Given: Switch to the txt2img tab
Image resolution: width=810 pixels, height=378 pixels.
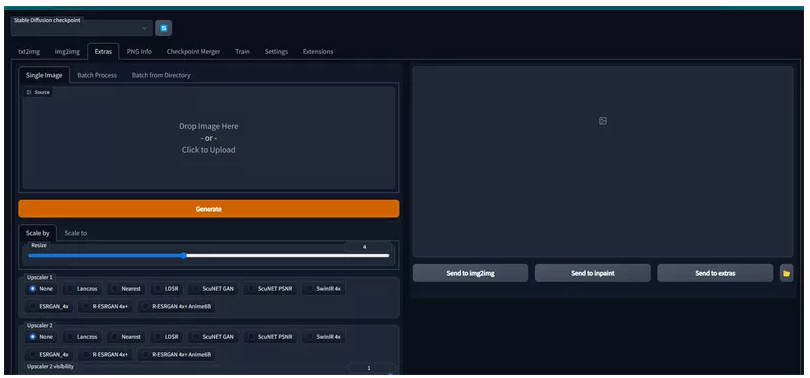Looking at the screenshot, I should (x=29, y=52).
